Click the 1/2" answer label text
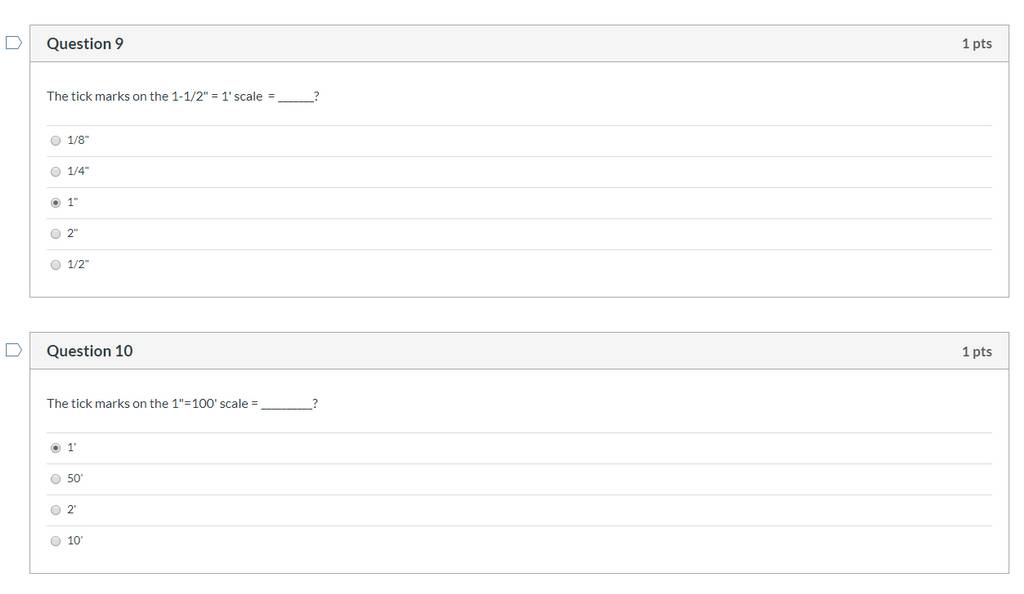Viewport: 1024px width, 594px height. [78, 264]
